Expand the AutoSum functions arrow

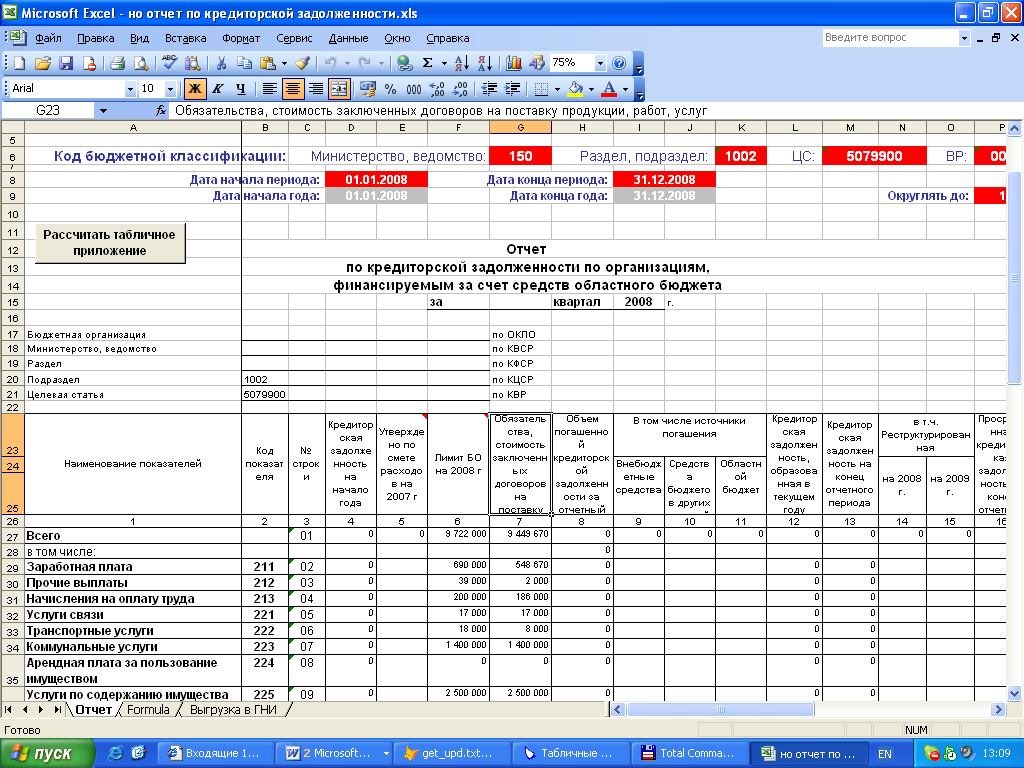coord(444,63)
